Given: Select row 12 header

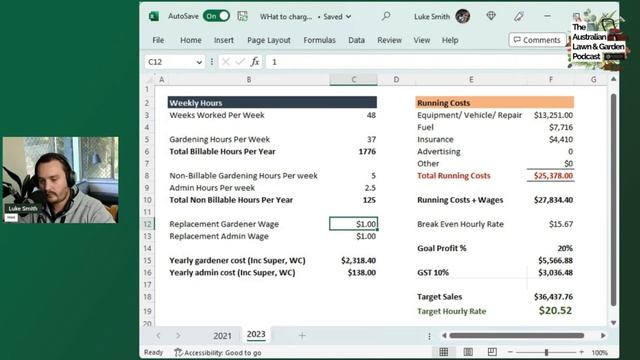Looking at the screenshot, I should (x=147, y=224).
